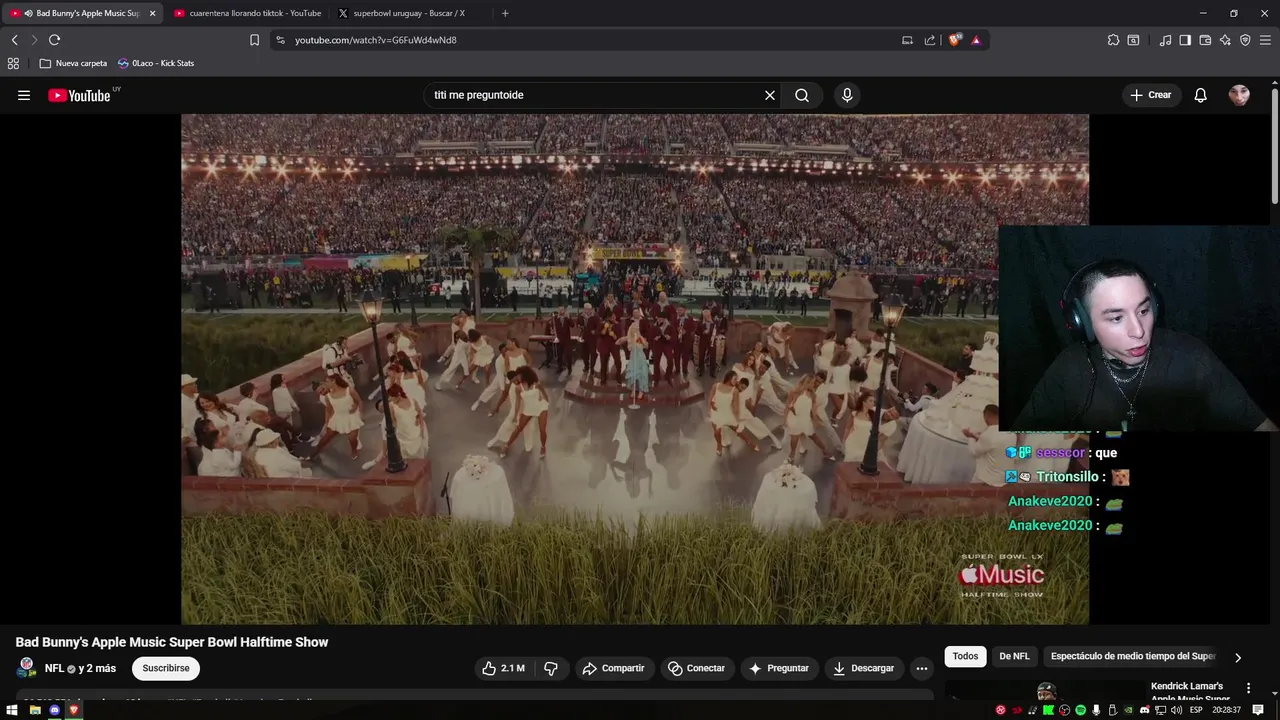1280x720 pixels.
Task: Switch to superbowl uruguay X tab
Action: coord(410,13)
